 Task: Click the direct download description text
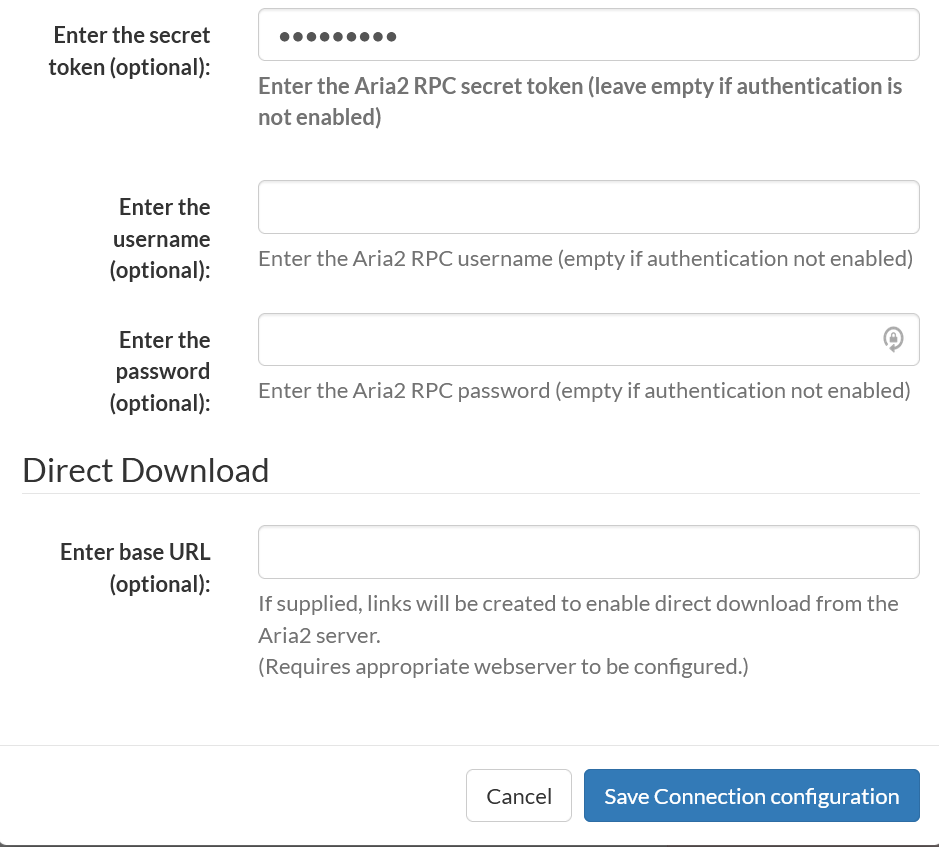coord(578,618)
